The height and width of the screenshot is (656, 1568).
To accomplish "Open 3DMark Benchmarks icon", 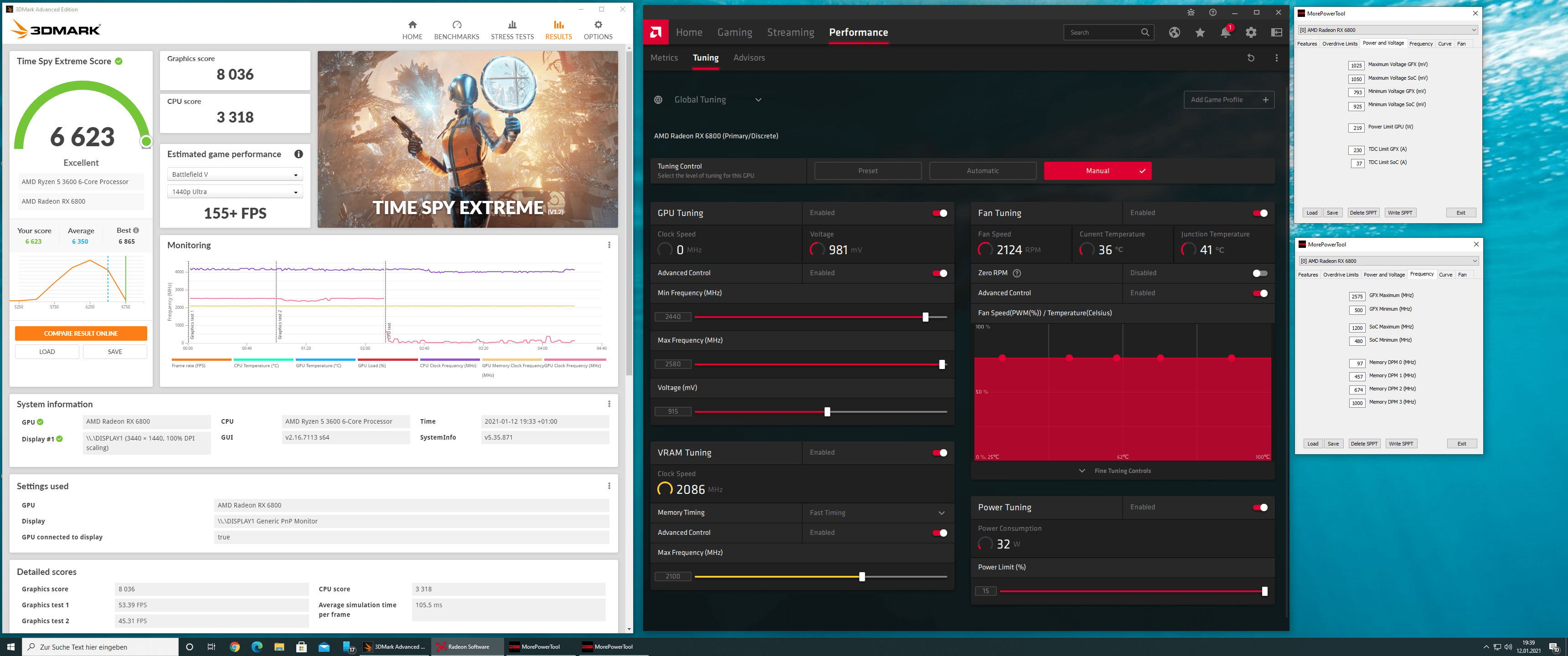I will pos(457,25).
